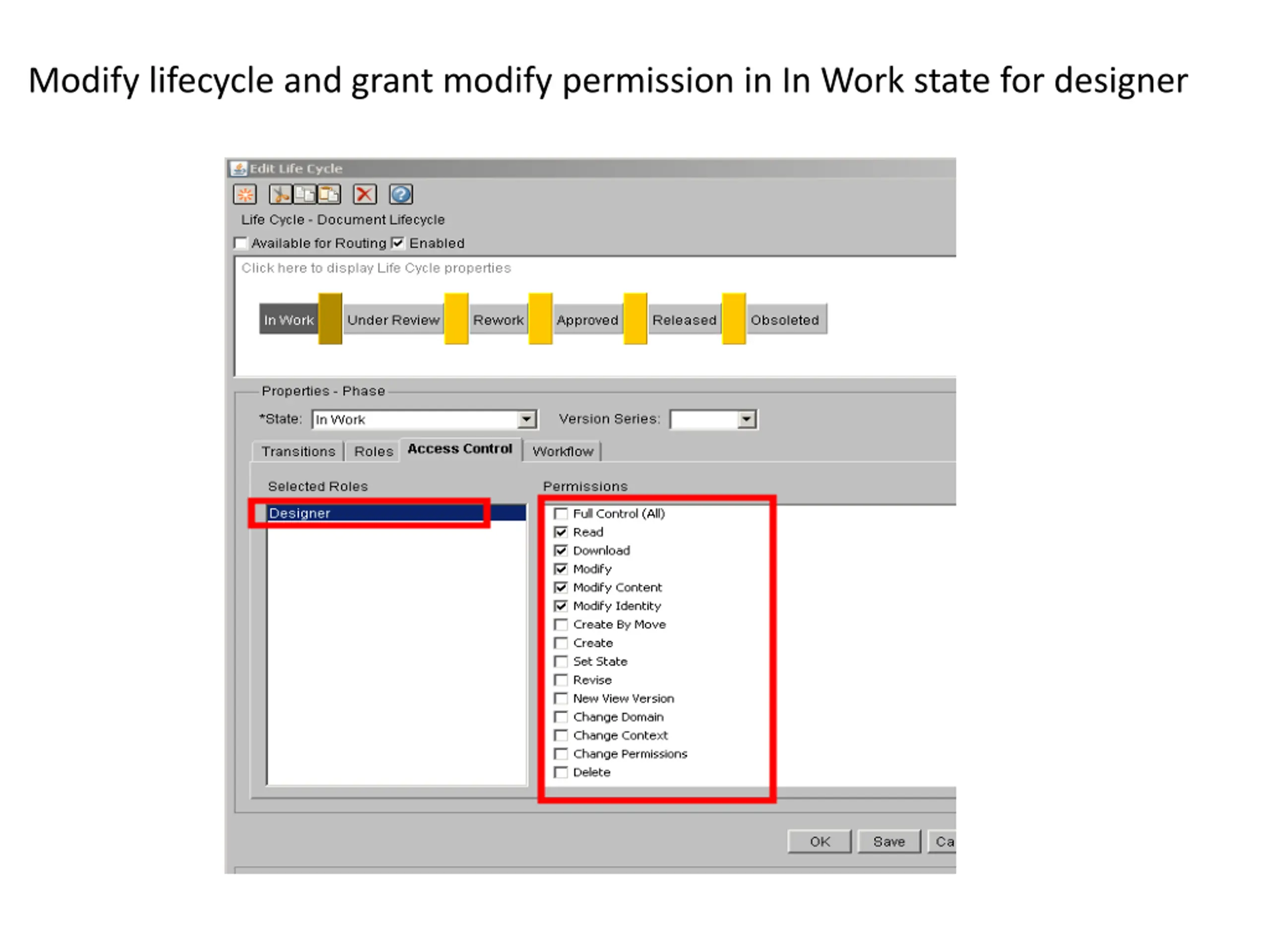Switch to the Access Control tab

460,449
